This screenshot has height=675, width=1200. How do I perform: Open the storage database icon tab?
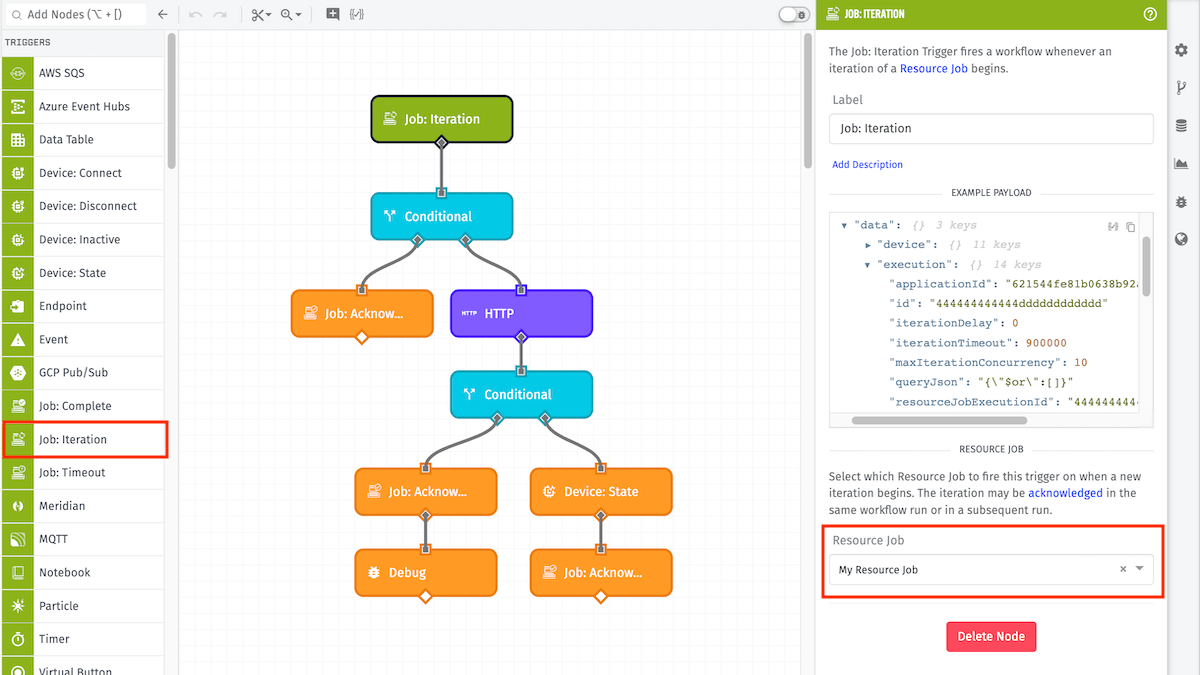(x=1181, y=126)
